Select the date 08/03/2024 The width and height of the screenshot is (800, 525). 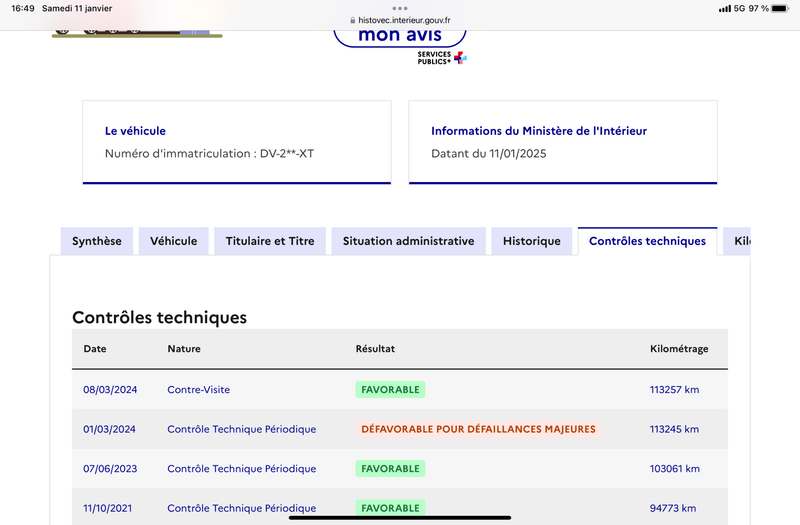[110, 389]
